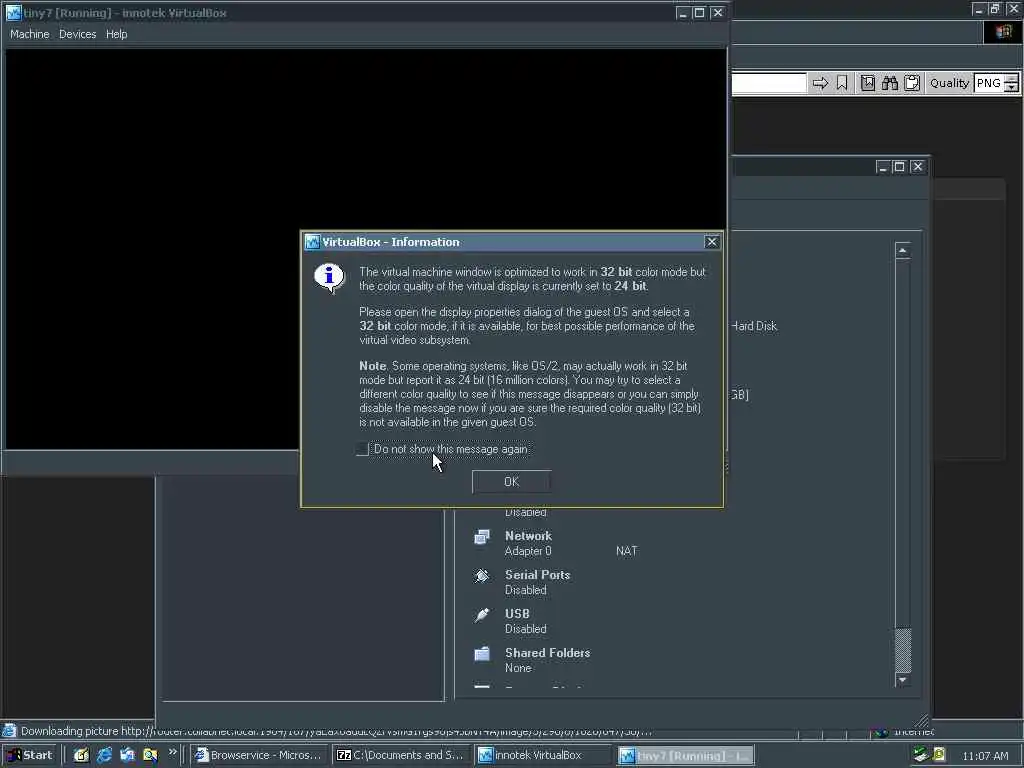1024x768 pixels.
Task: Click the bookmark ribbon icon in toolbar
Action: [x=842, y=83]
